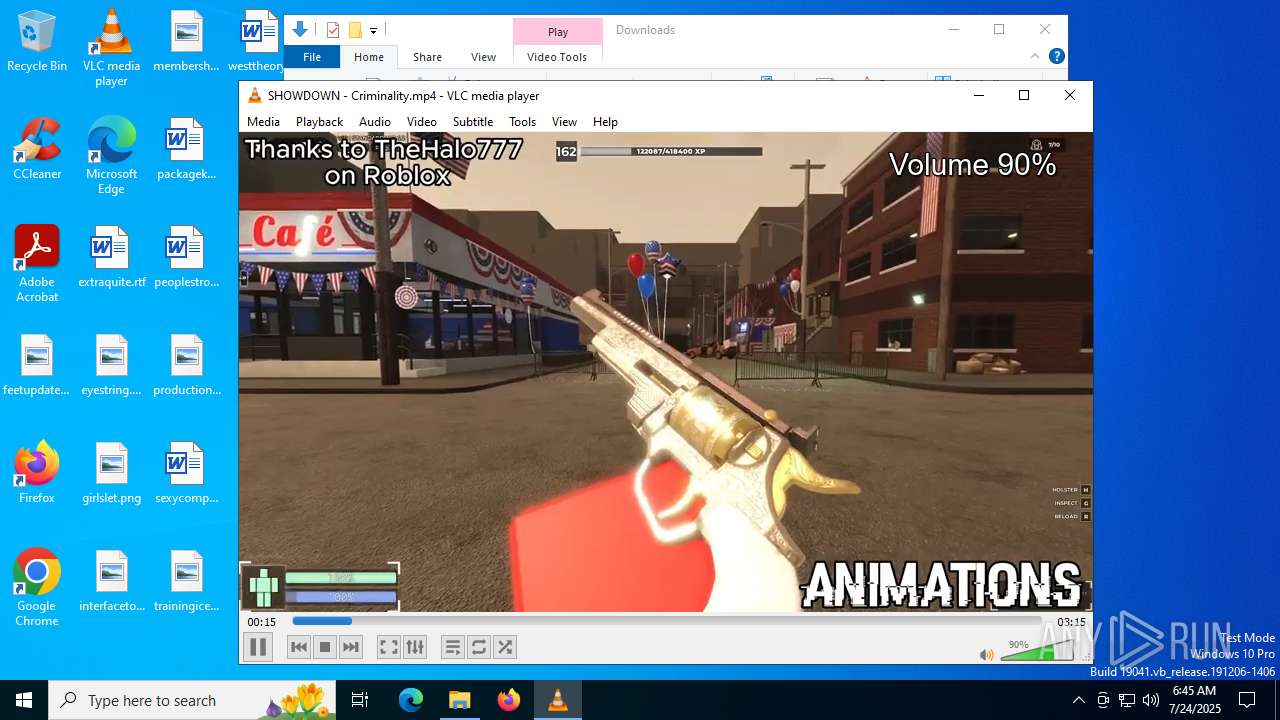Select the sexycomp... desktop document
The width and height of the screenshot is (1280, 720).
(x=186, y=473)
